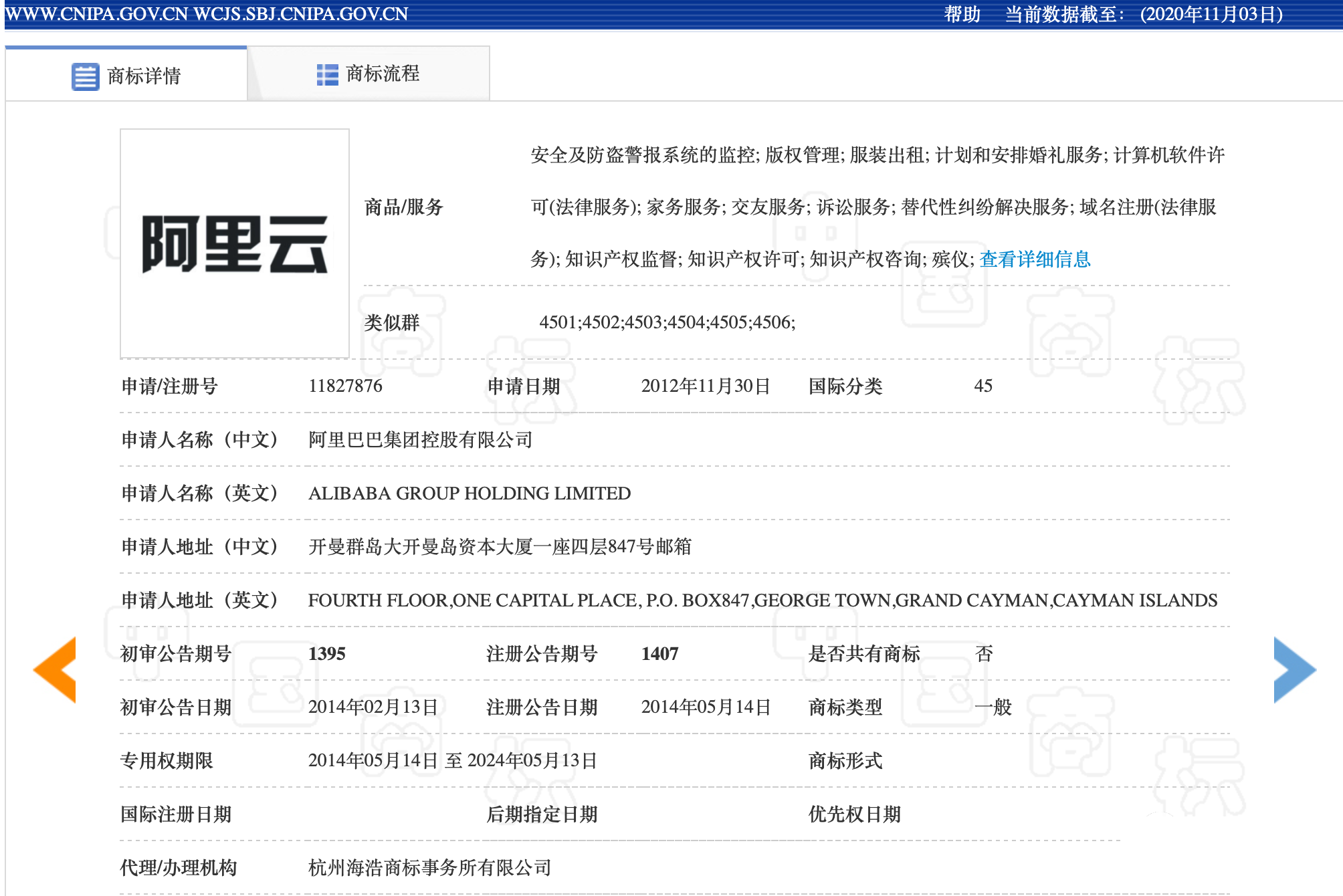
Task: Click the 初审公告期号 label
Action: tap(176, 653)
